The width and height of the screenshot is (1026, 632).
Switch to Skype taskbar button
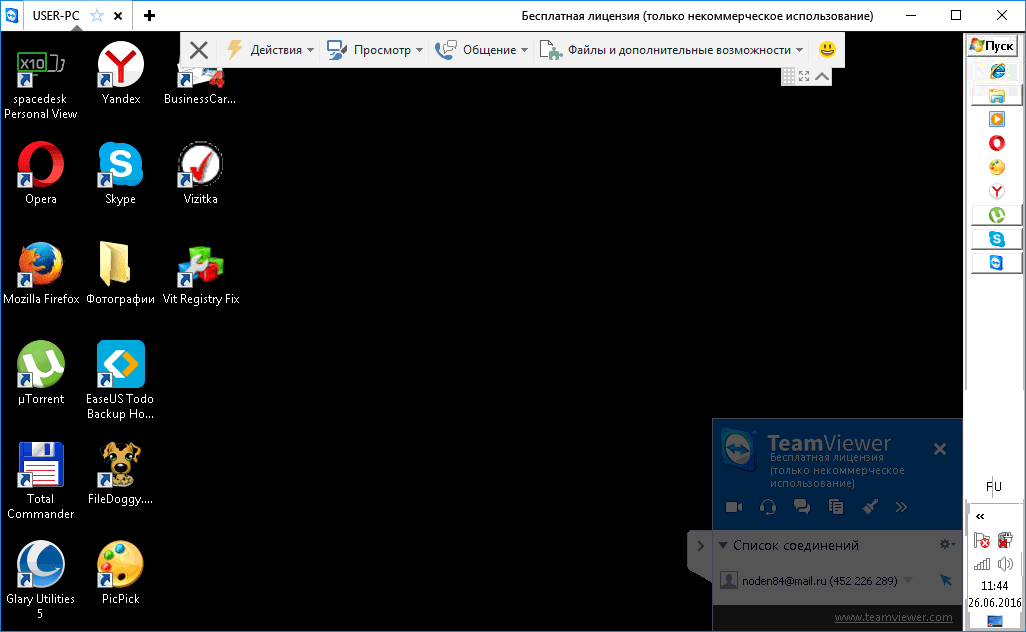[x=997, y=239]
